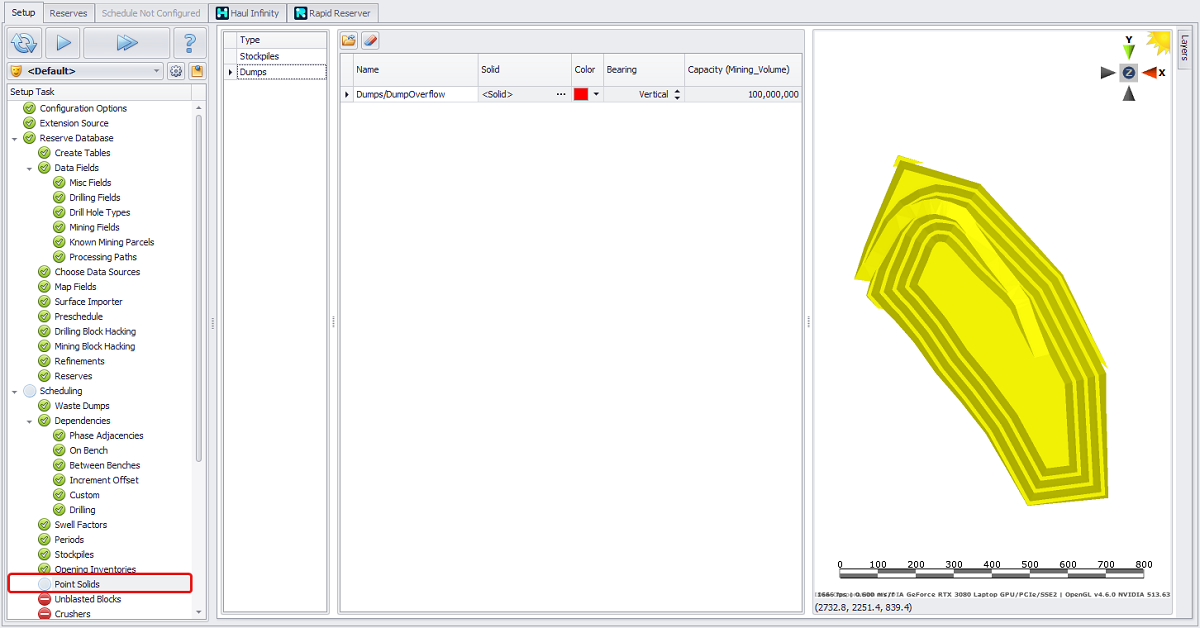The image size is (1200, 628).
Task: Select Known Mining Parcels setup task
Action: point(111,242)
